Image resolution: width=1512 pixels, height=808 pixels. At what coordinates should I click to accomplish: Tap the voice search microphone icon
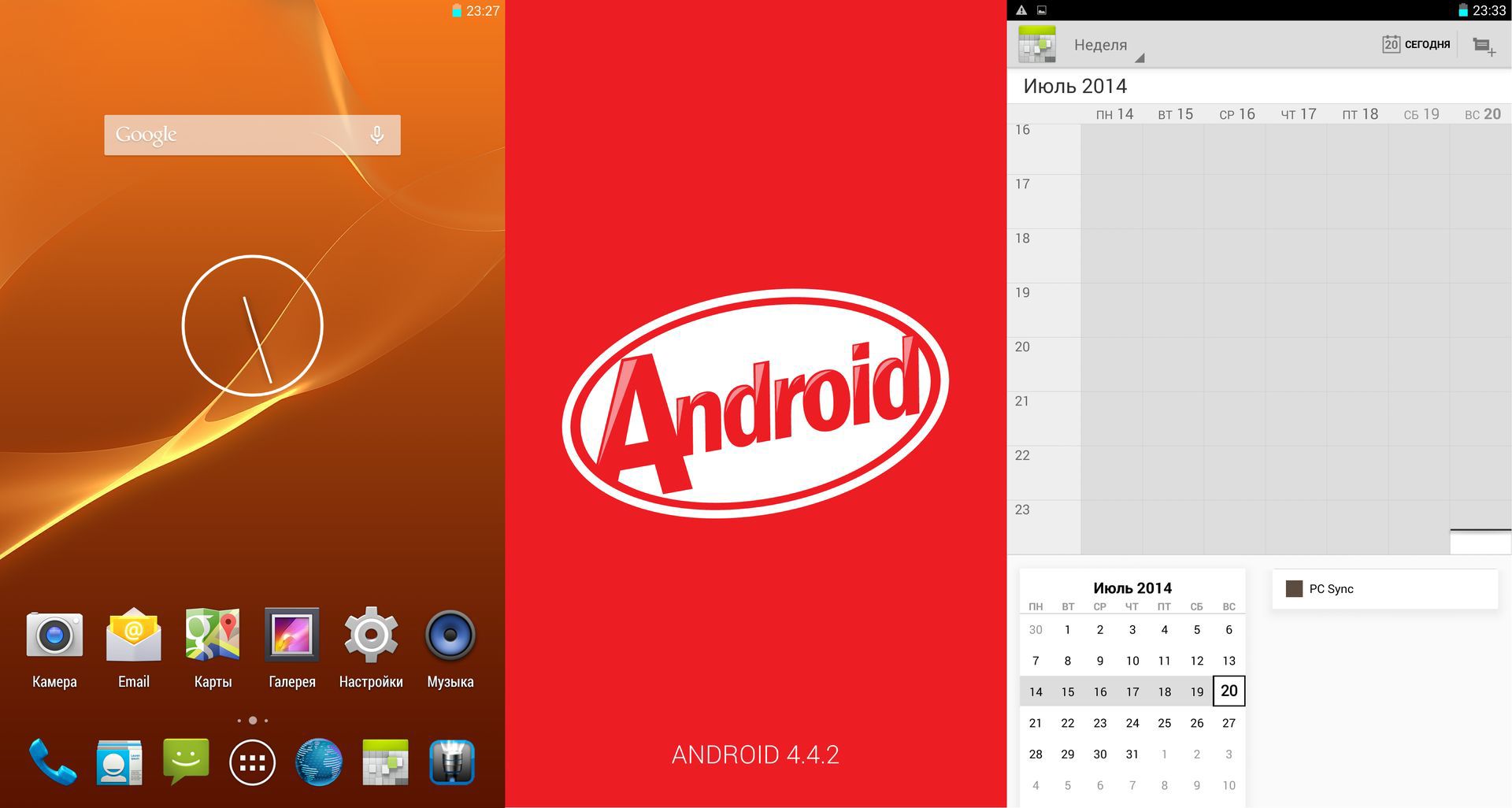pyautogui.click(x=377, y=135)
